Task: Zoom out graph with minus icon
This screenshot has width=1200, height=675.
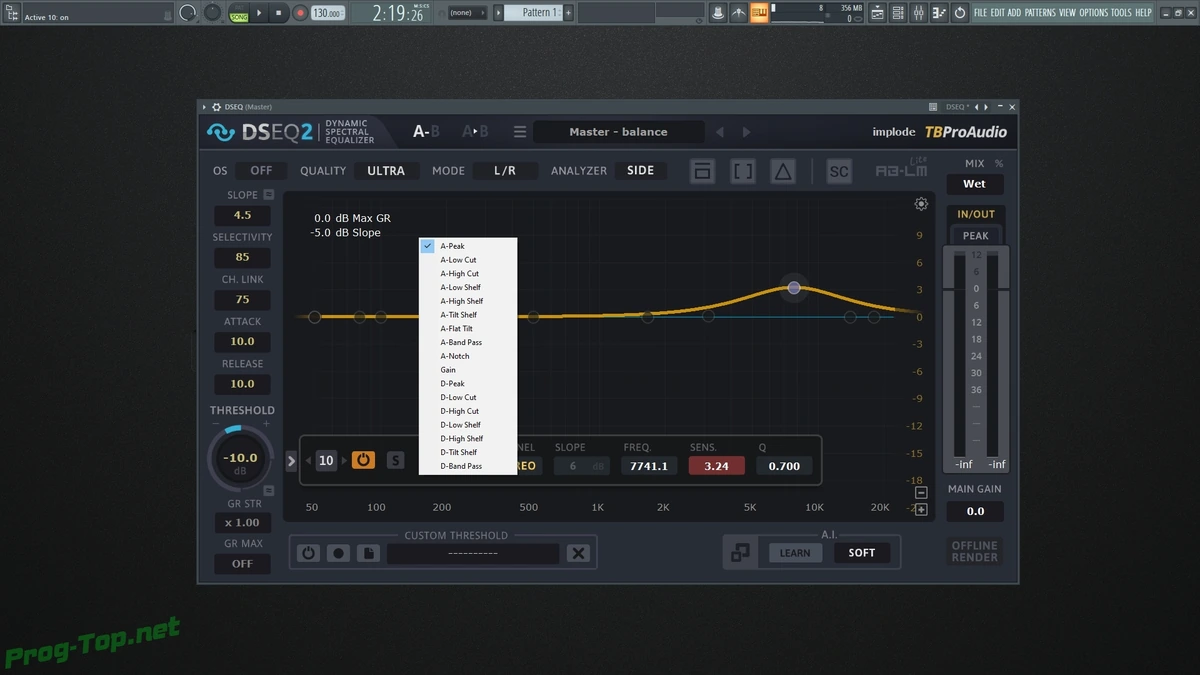Action: [x=921, y=493]
